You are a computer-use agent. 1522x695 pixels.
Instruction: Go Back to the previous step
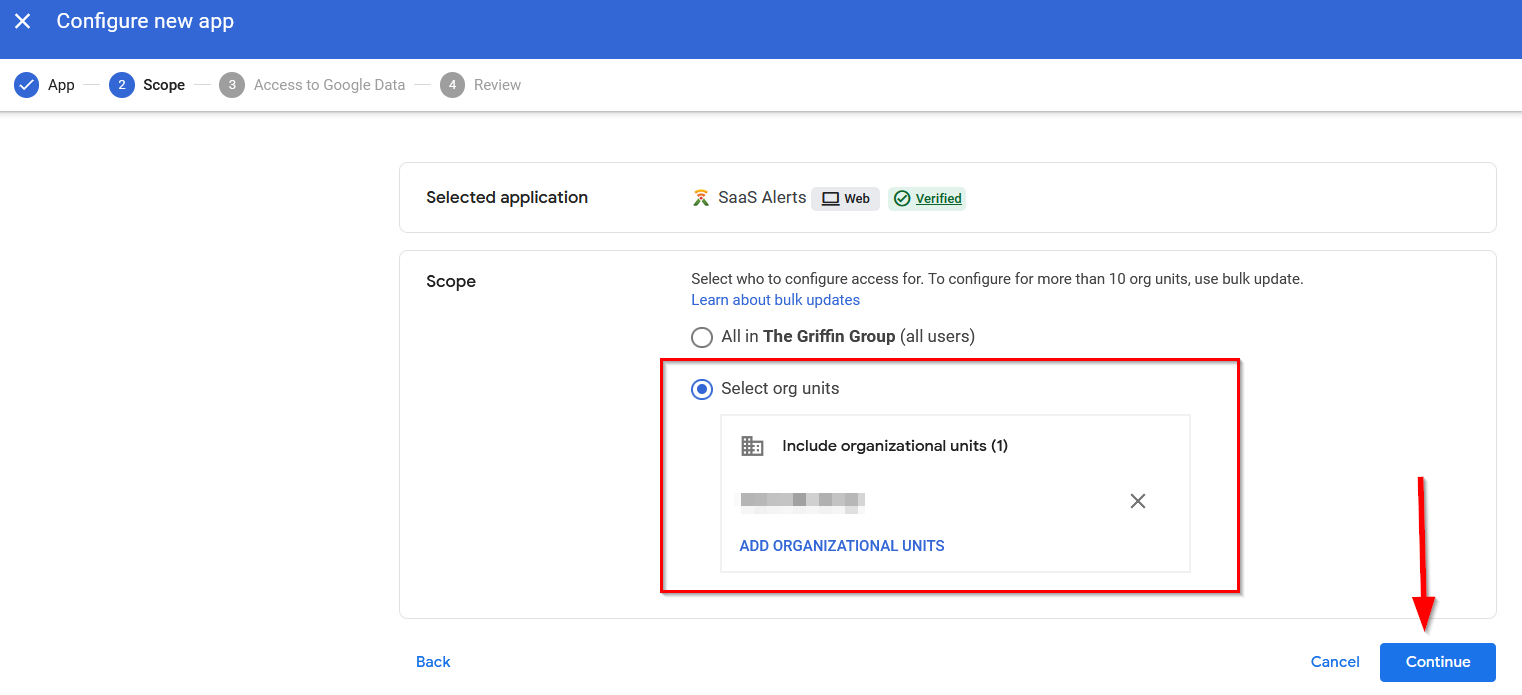433,662
